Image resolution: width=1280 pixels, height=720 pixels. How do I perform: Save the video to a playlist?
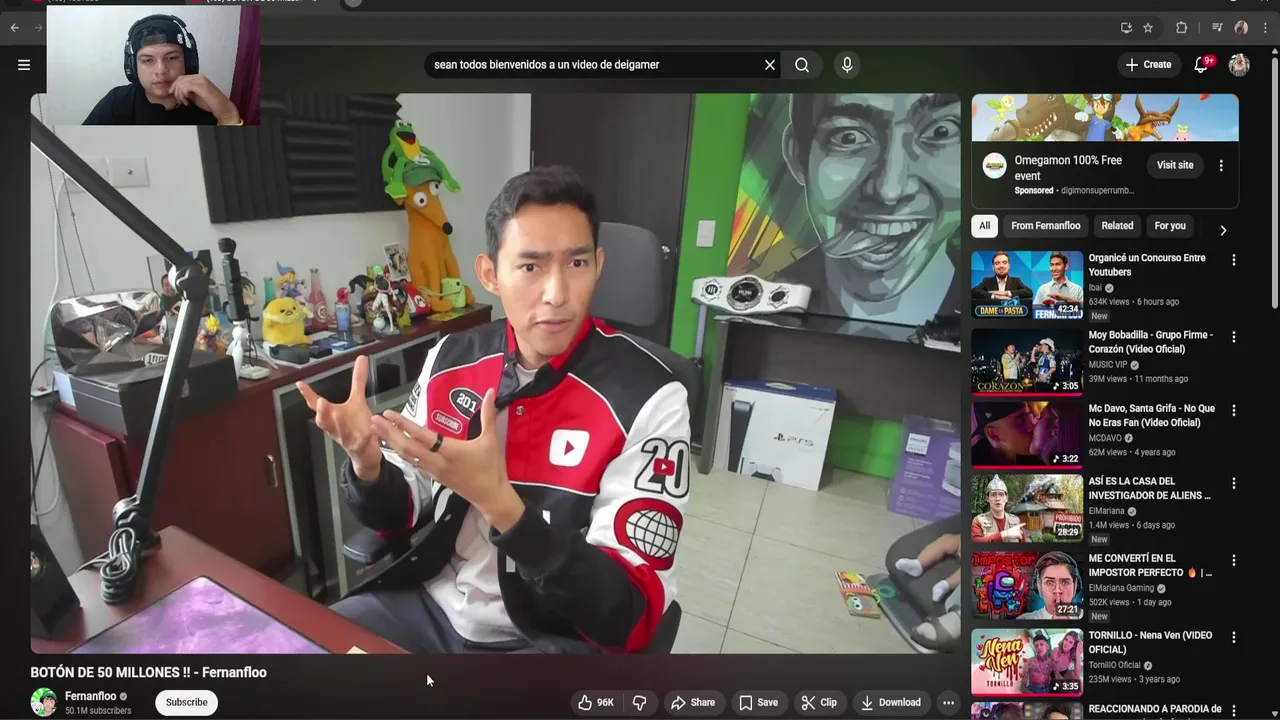pos(758,703)
